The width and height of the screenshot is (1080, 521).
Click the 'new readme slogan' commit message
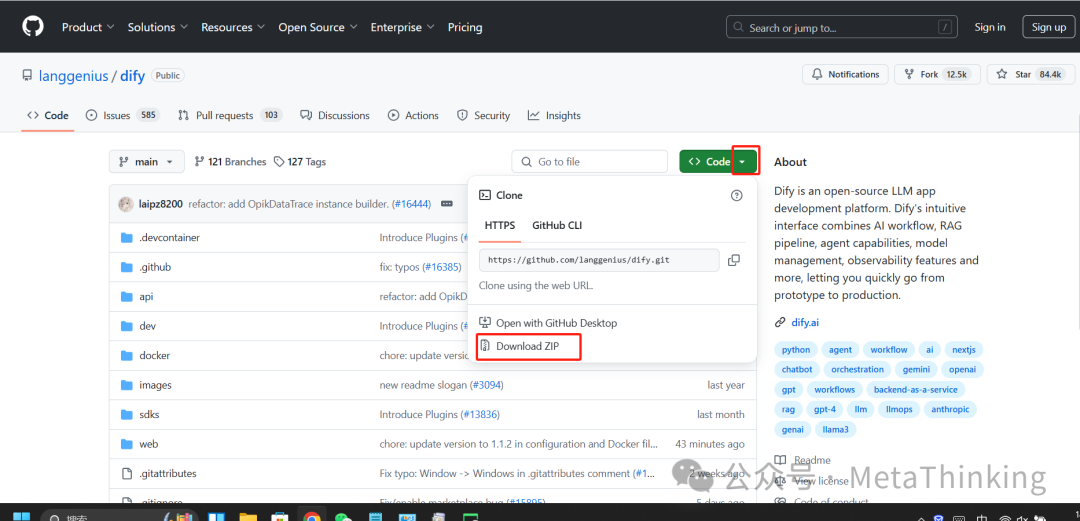tap(423, 385)
